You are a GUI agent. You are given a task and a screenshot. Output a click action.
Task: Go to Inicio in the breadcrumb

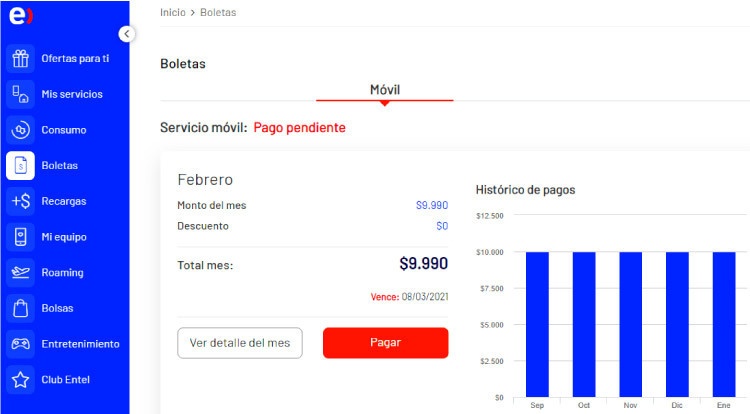click(x=174, y=12)
